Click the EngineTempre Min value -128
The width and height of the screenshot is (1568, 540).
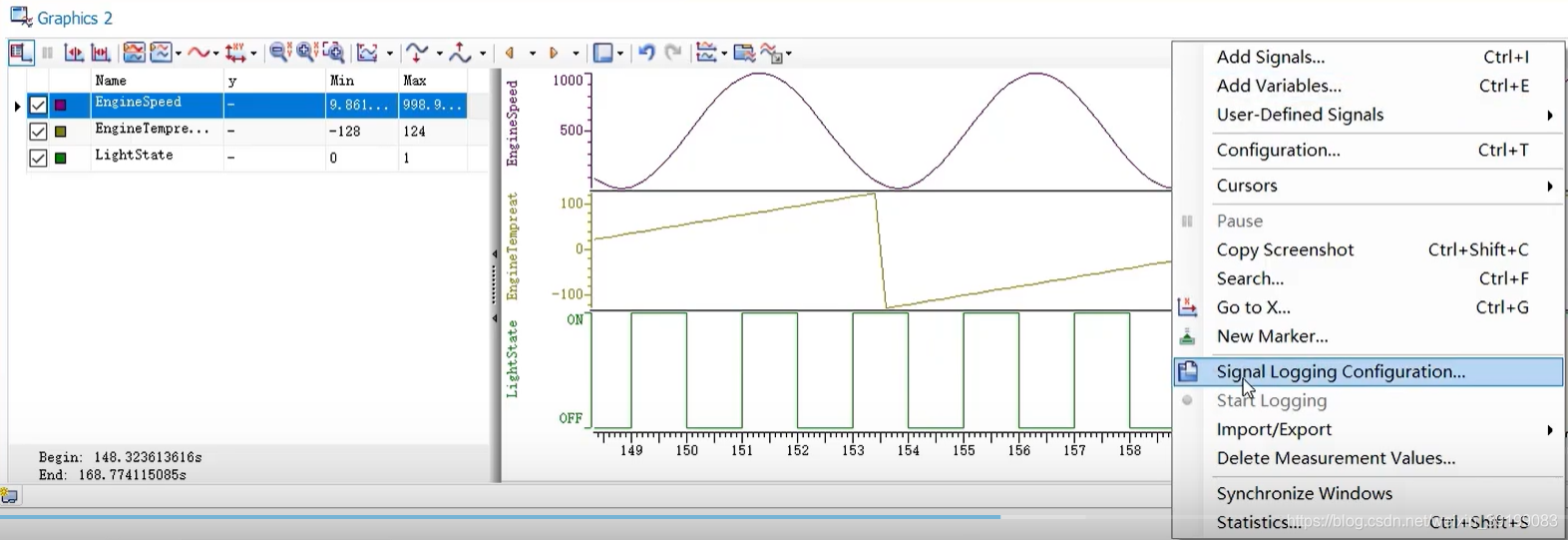(x=345, y=131)
